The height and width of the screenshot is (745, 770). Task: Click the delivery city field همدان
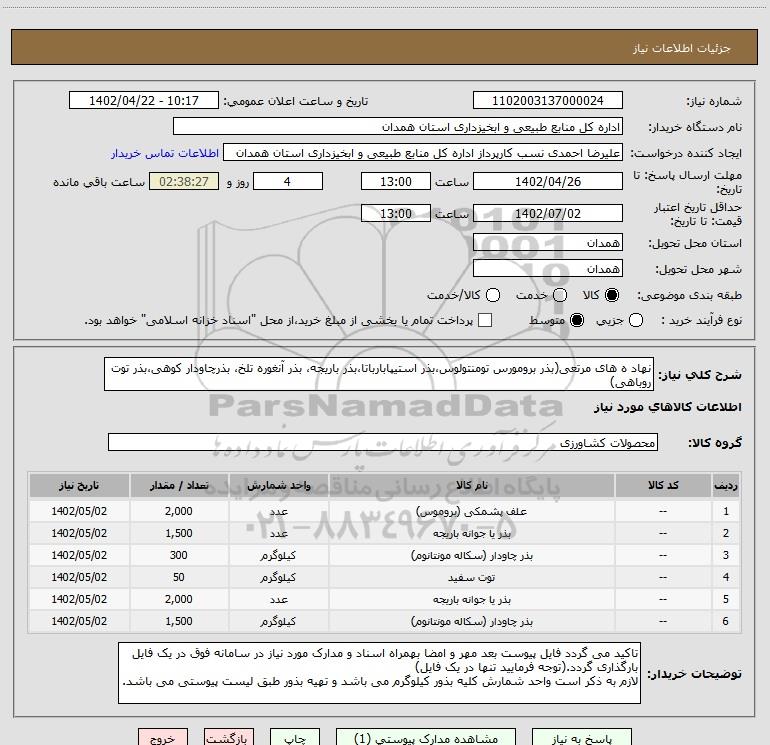(x=548, y=269)
